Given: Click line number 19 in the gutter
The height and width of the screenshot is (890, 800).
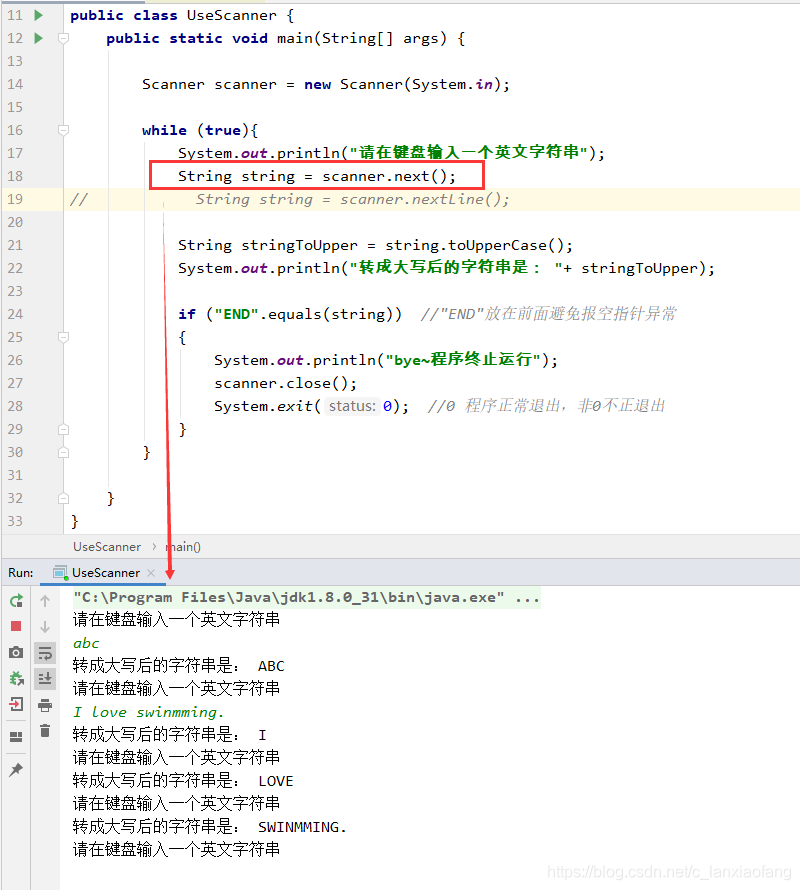Looking at the screenshot, I should (x=15, y=199).
